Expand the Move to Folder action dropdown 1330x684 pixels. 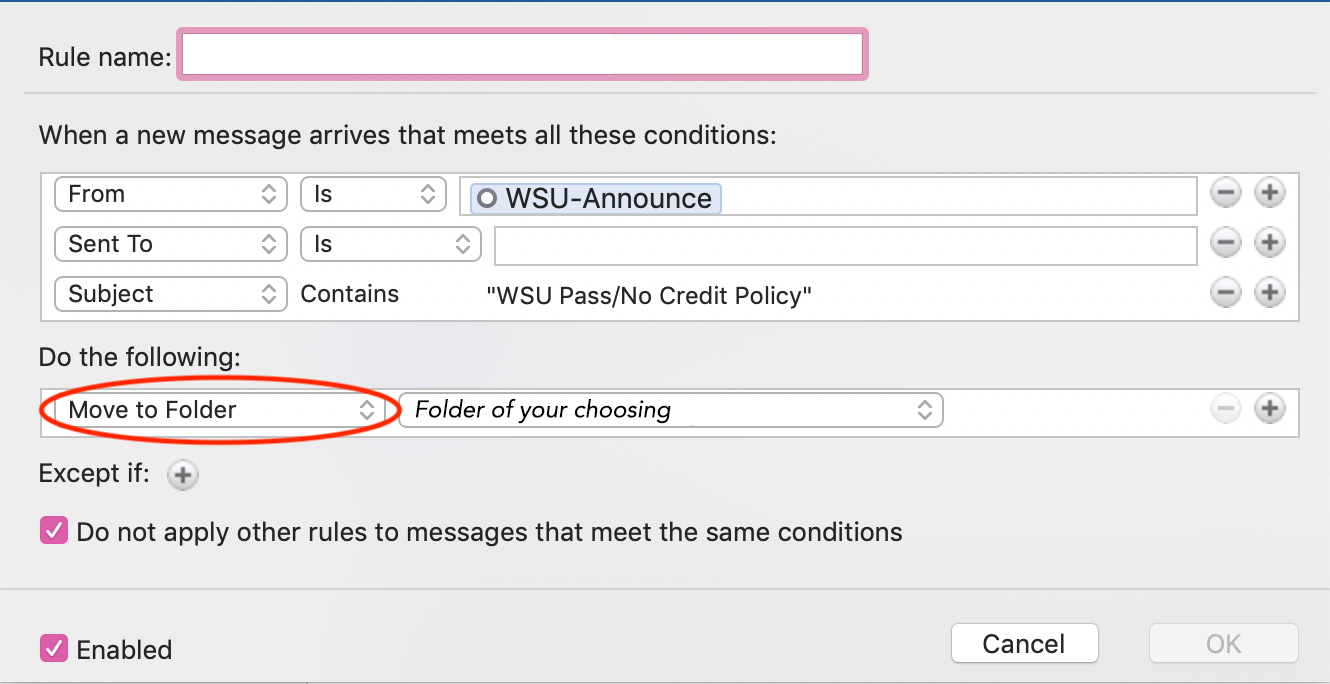219,410
